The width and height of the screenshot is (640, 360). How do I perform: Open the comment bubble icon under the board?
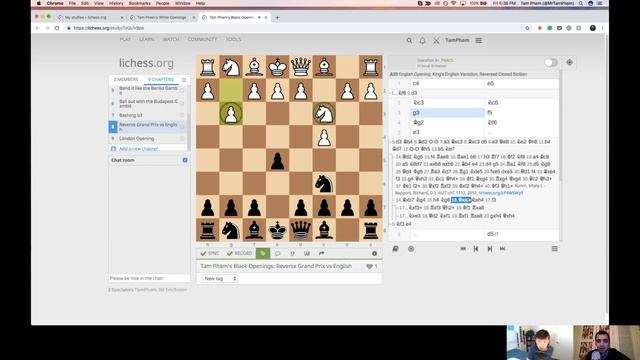coord(278,253)
